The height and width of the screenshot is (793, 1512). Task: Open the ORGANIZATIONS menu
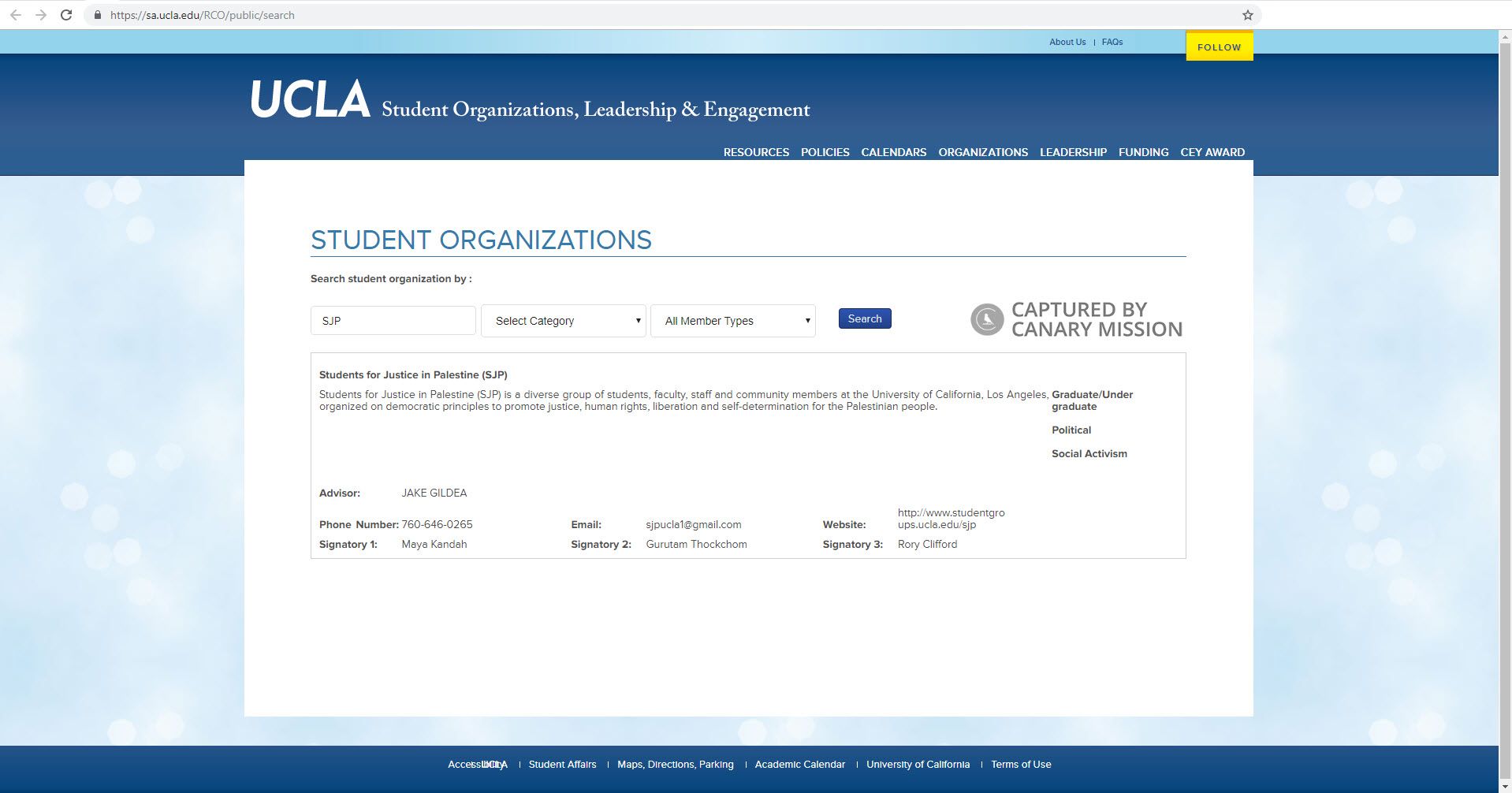tap(982, 152)
